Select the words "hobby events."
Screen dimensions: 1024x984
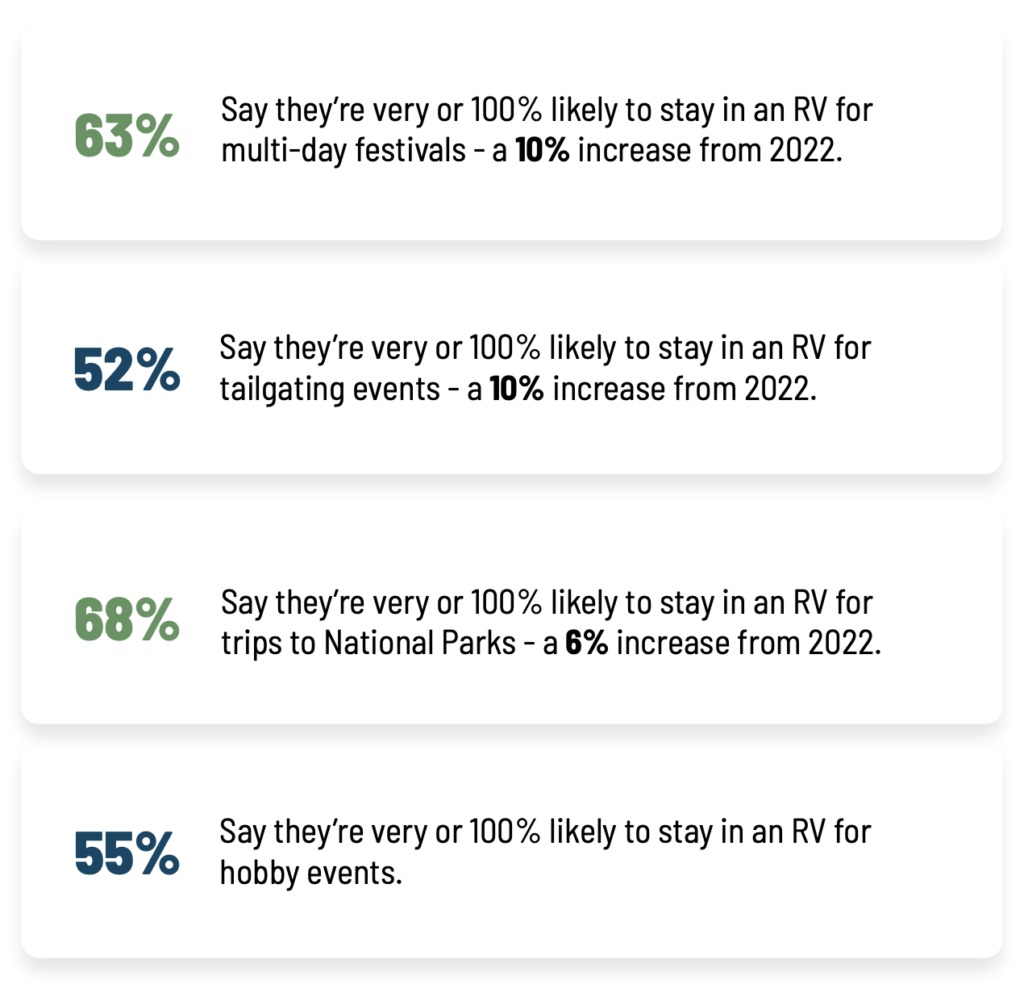pyautogui.click(x=311, y=874)
